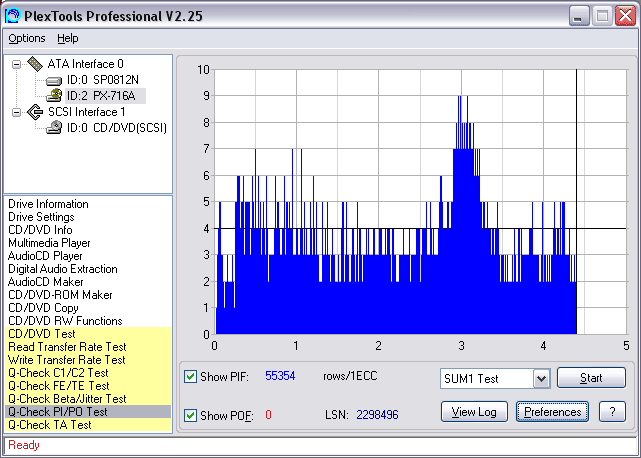Select ID:0 SP0812N in device tree
641x458 pixels.
click(x=103, y=80)
